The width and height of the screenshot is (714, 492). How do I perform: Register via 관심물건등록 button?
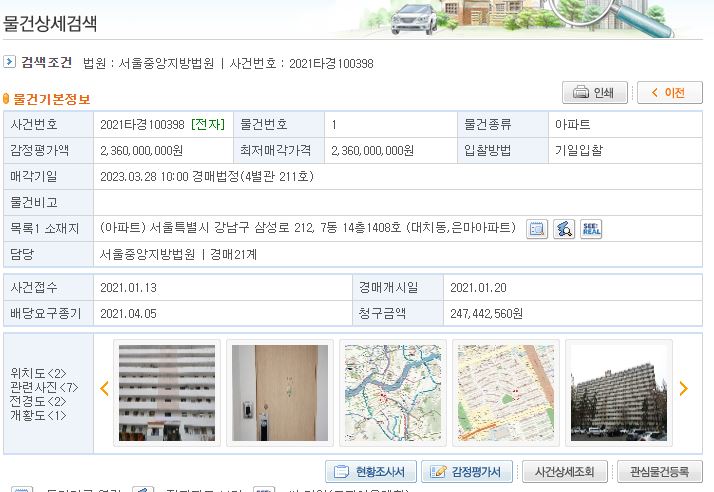659,472
